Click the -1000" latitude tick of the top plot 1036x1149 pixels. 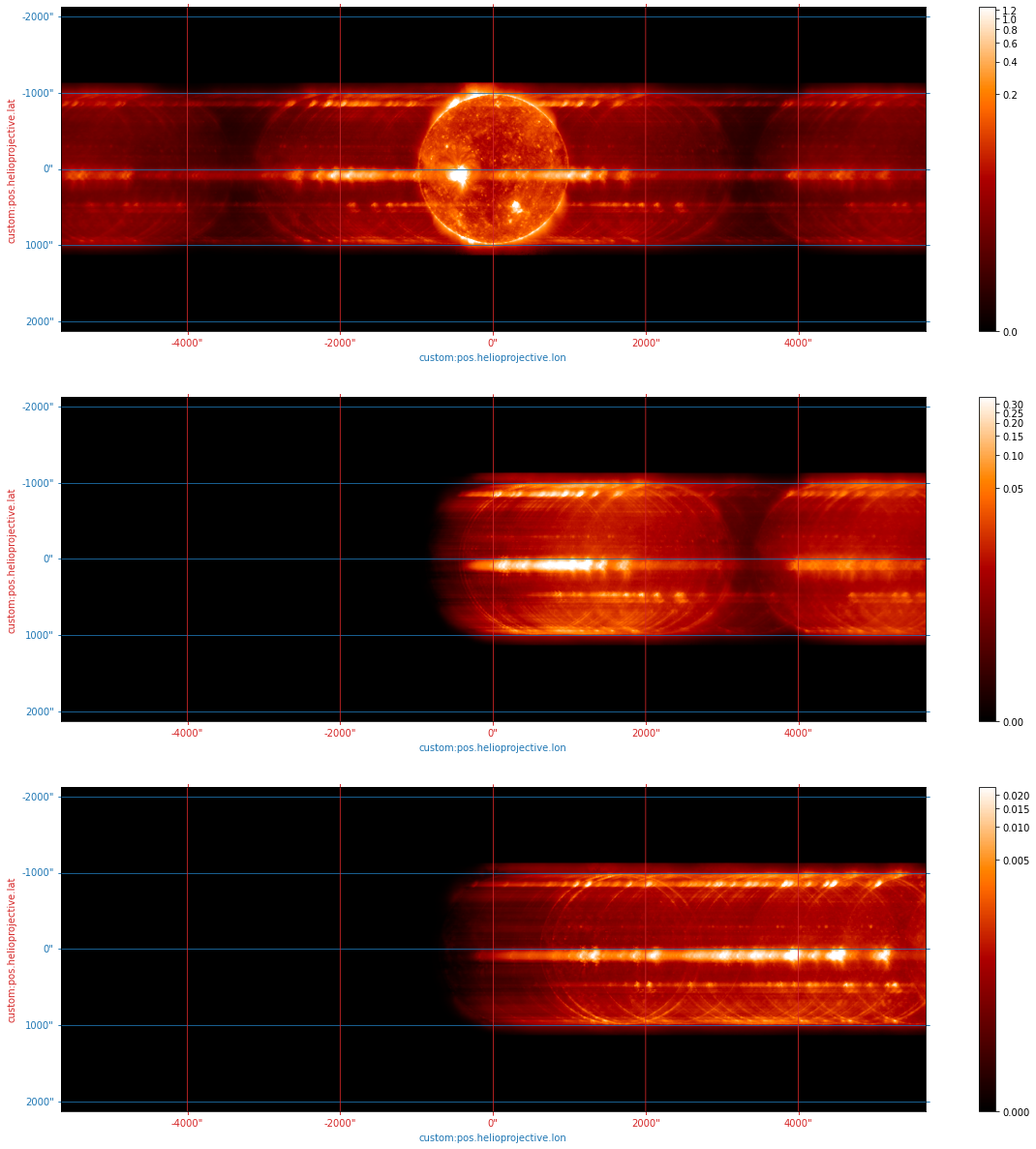coord(38,93)
